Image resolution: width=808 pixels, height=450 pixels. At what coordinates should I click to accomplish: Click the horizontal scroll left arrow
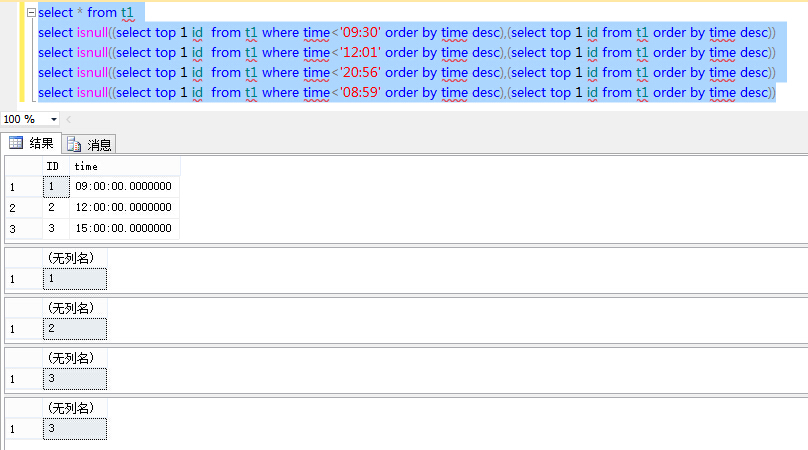point(69,120)
